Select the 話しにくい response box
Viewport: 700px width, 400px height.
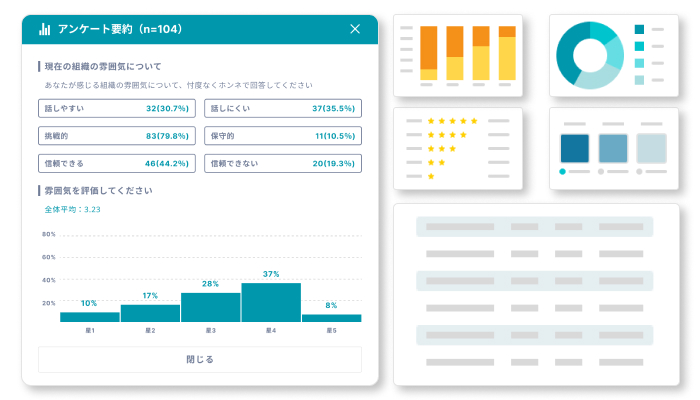click(283, 108)
